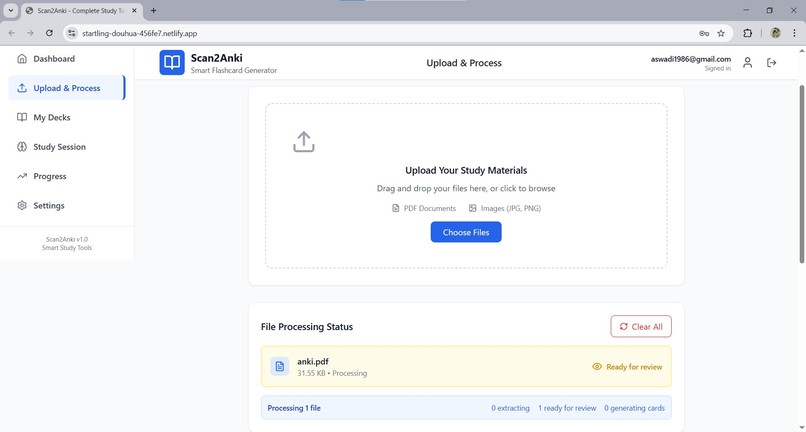Click the large upload icon in drop zone
The image size is (806, 432).
[x=304, y=142]
